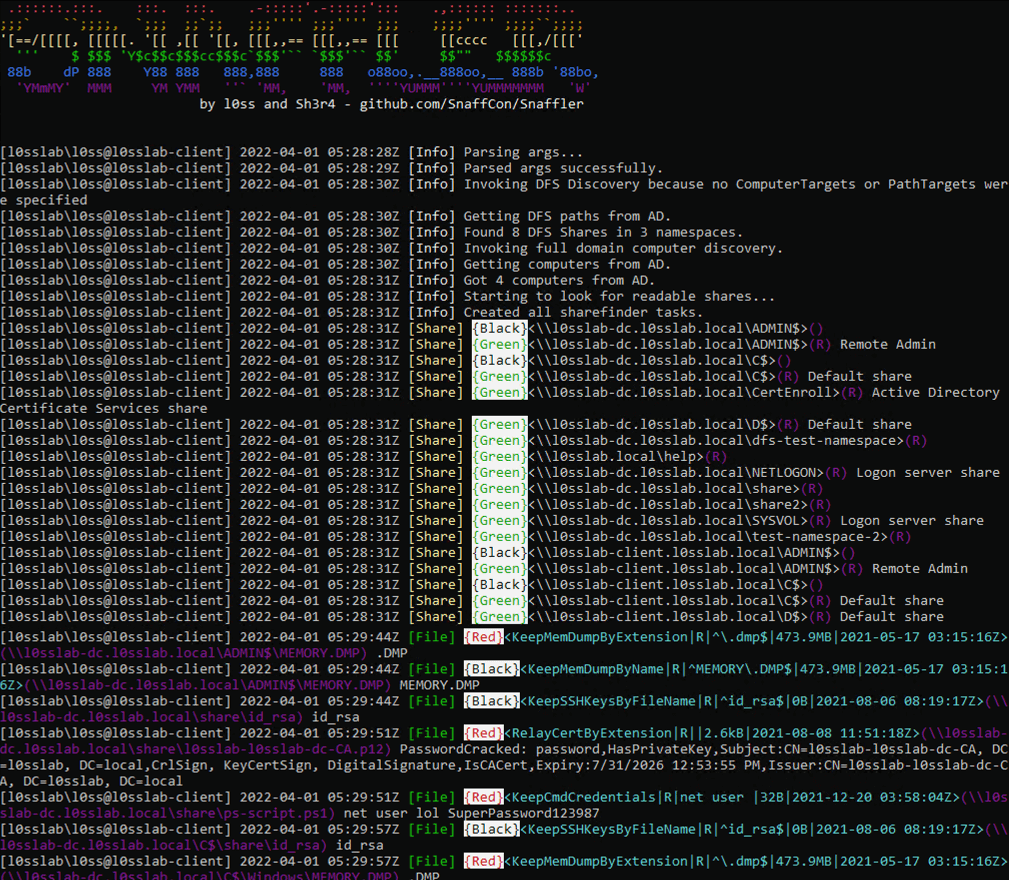This screenshot has height=880, width=1009.
Task: Click the Green tag beside the NETLOGON share
Action: click(x=499, y=472)
